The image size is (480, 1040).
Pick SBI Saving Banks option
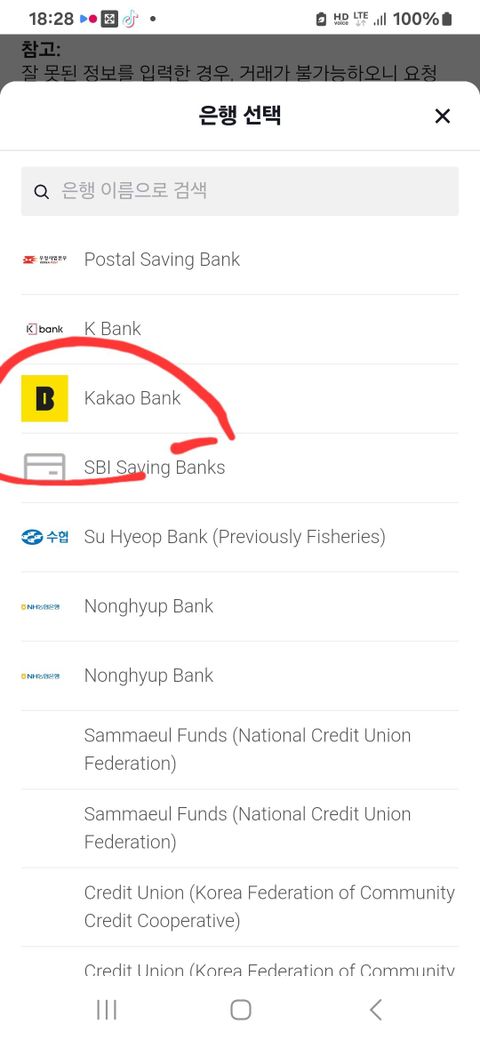click(x=239, y=468)
